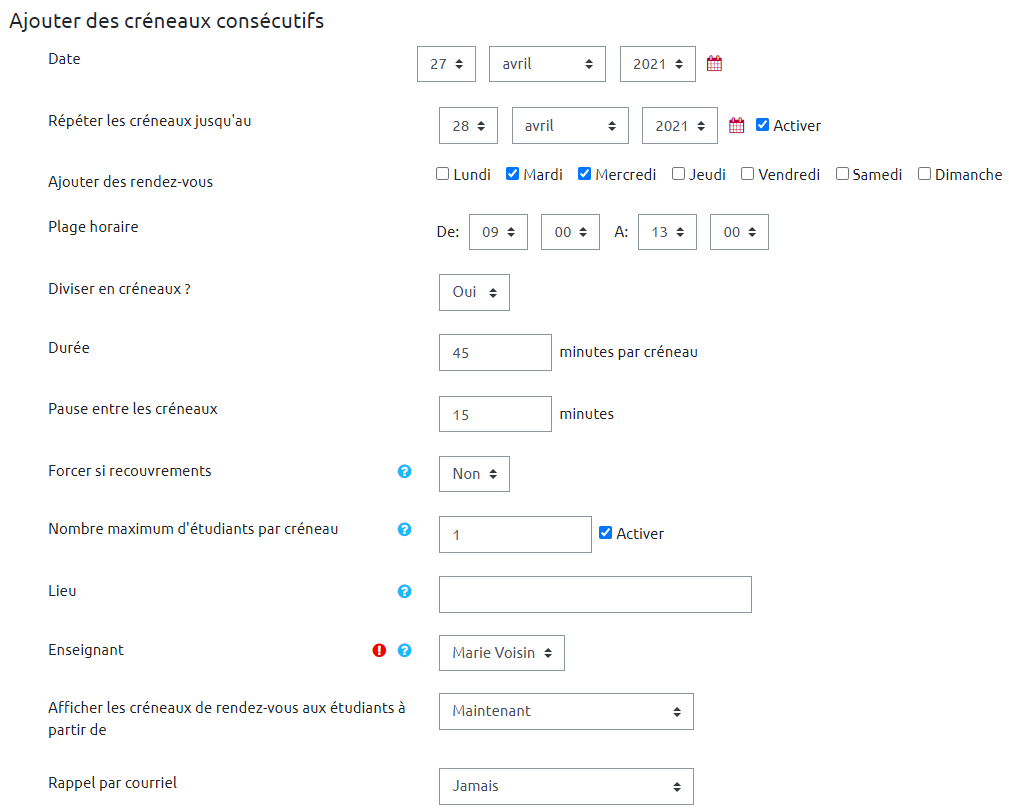Click the help icon next to Forcer si recouvrements
Image resolution: width=1009 pixels, height=811 pixels.
click(x=404, y=471)
